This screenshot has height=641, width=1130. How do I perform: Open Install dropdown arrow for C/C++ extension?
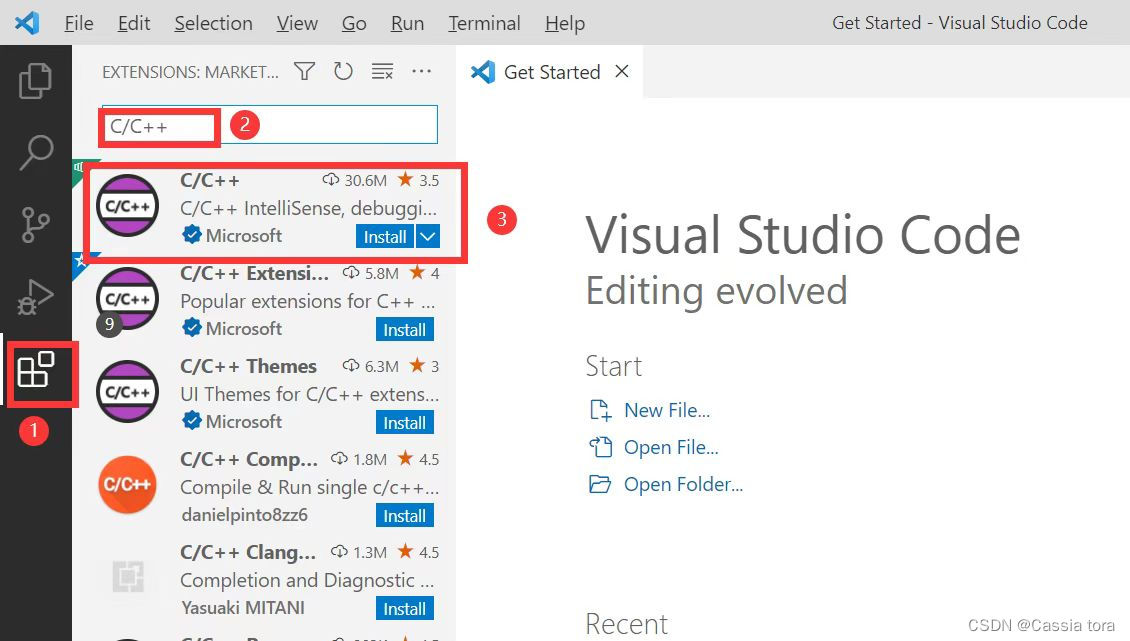(428, 236)
